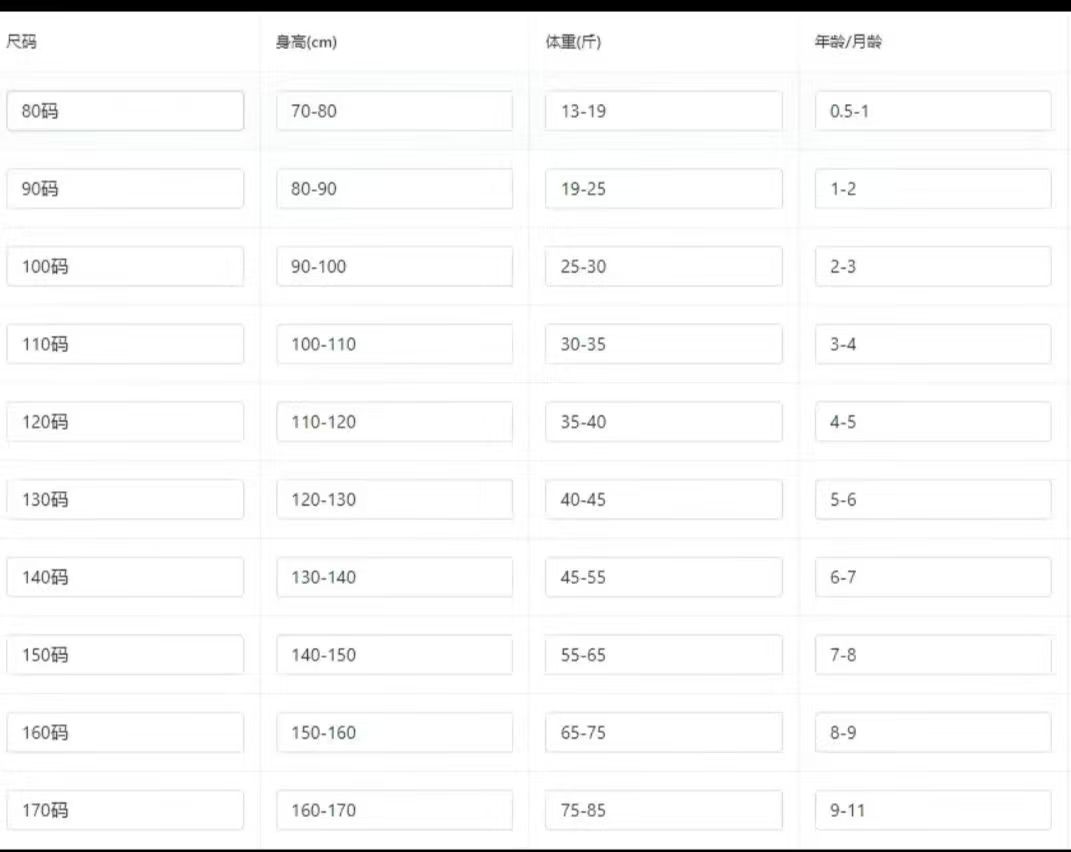Click the 13-19 weight input field

click(x=663, y=111)
